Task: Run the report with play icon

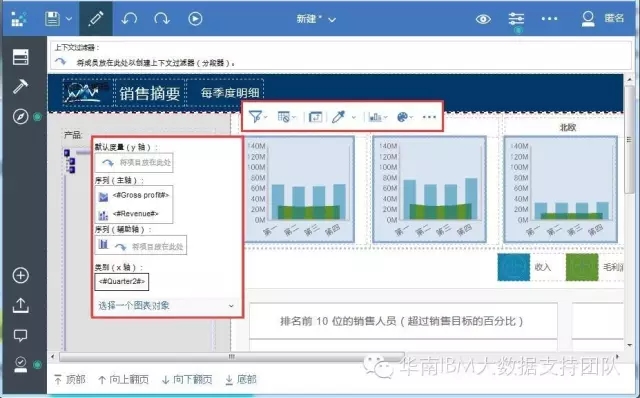Action: point(195,19)
